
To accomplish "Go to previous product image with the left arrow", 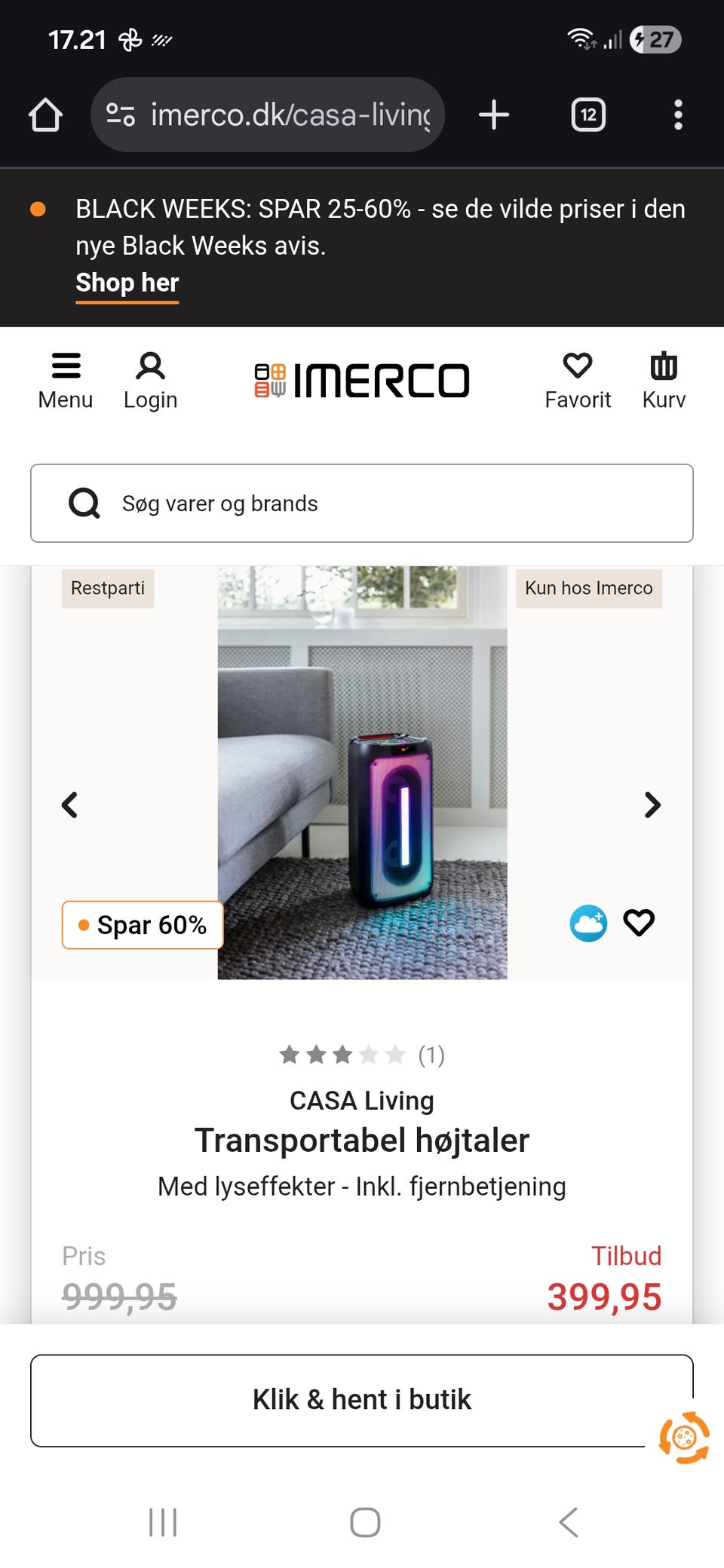I will tap(70, 805).
